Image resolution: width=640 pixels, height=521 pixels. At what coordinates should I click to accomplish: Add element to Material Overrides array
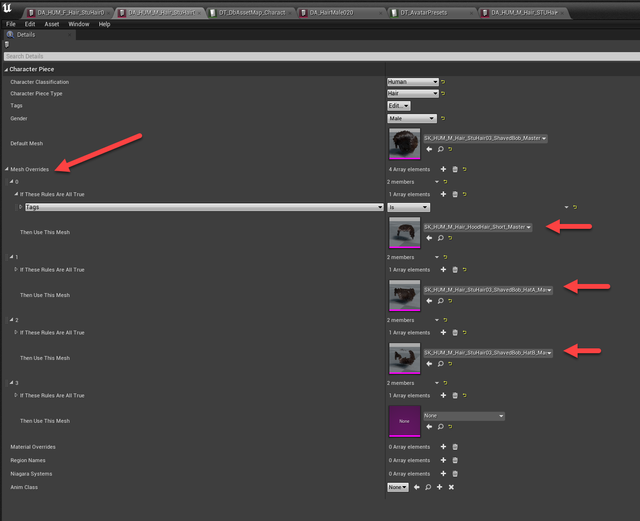(x=443, y=447)
